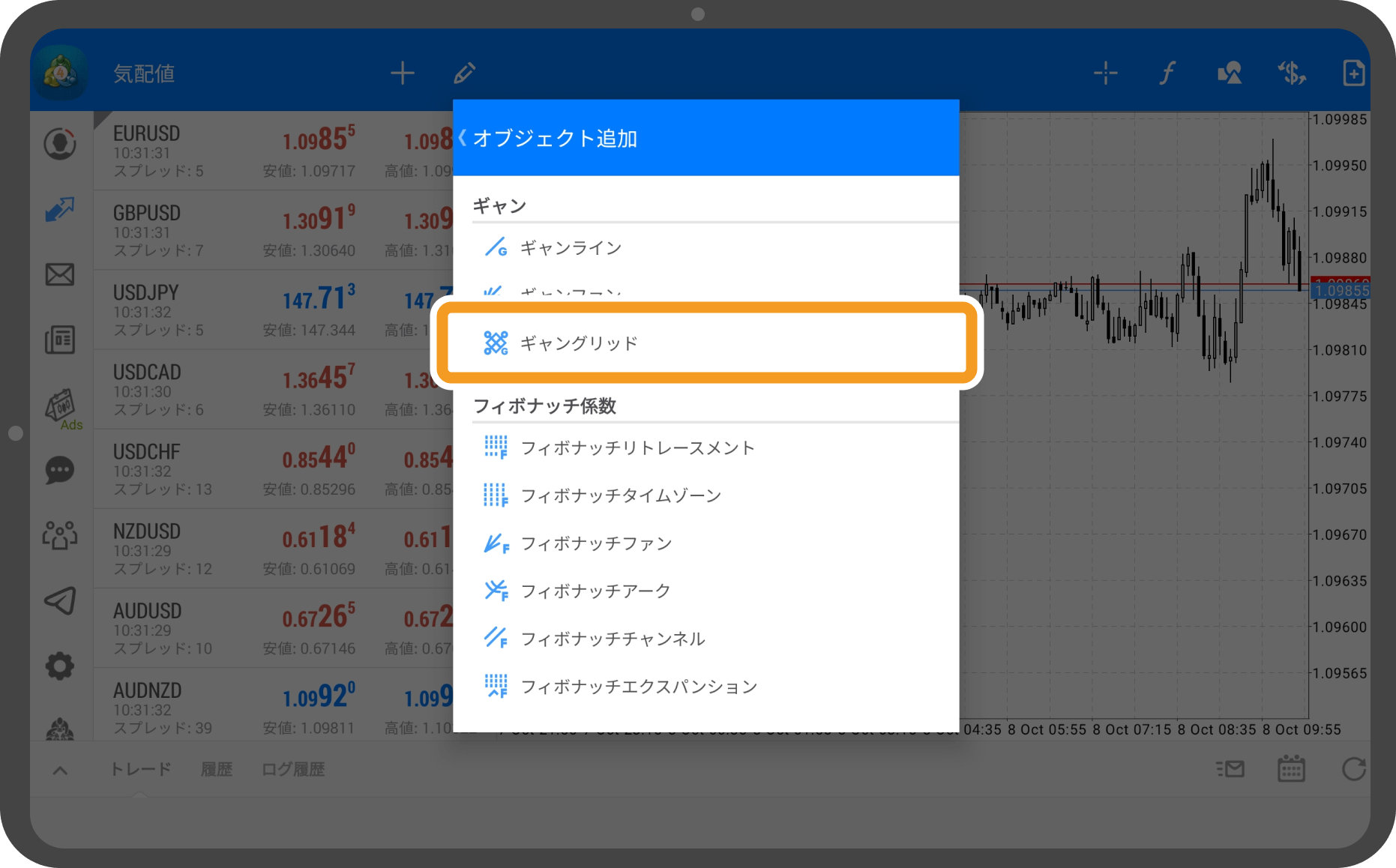
Task: Go back using chevron beside オブジェクト追加
Action: [x=463, y=138]
